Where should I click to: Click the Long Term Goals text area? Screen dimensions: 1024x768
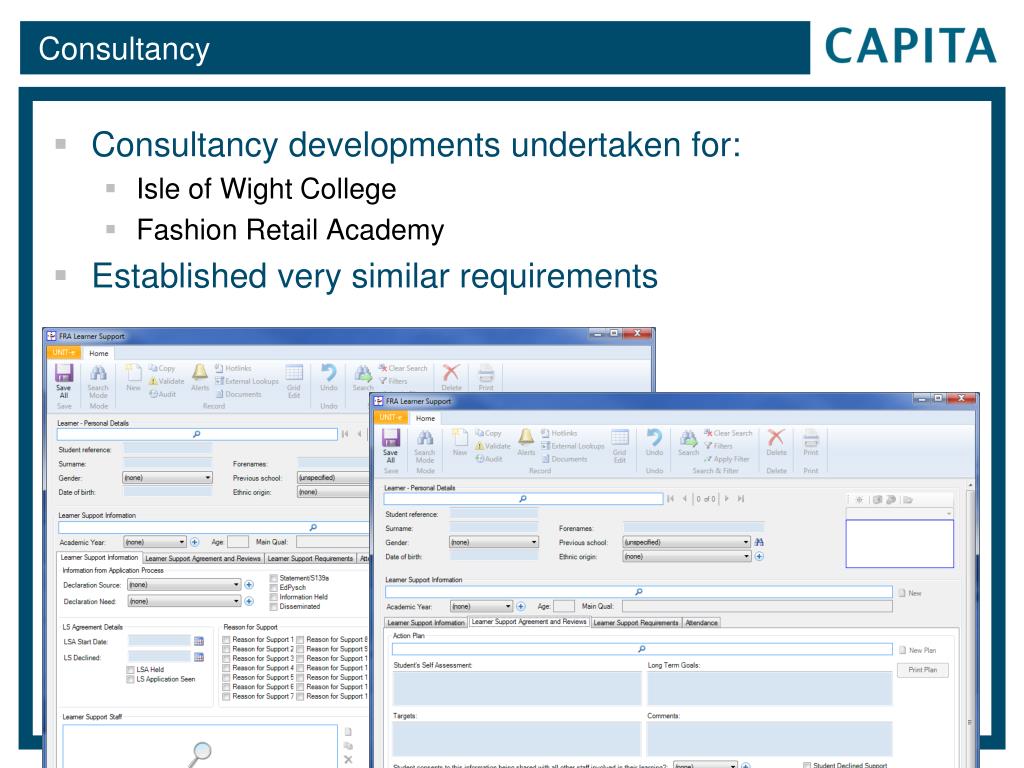coord(769,688)
